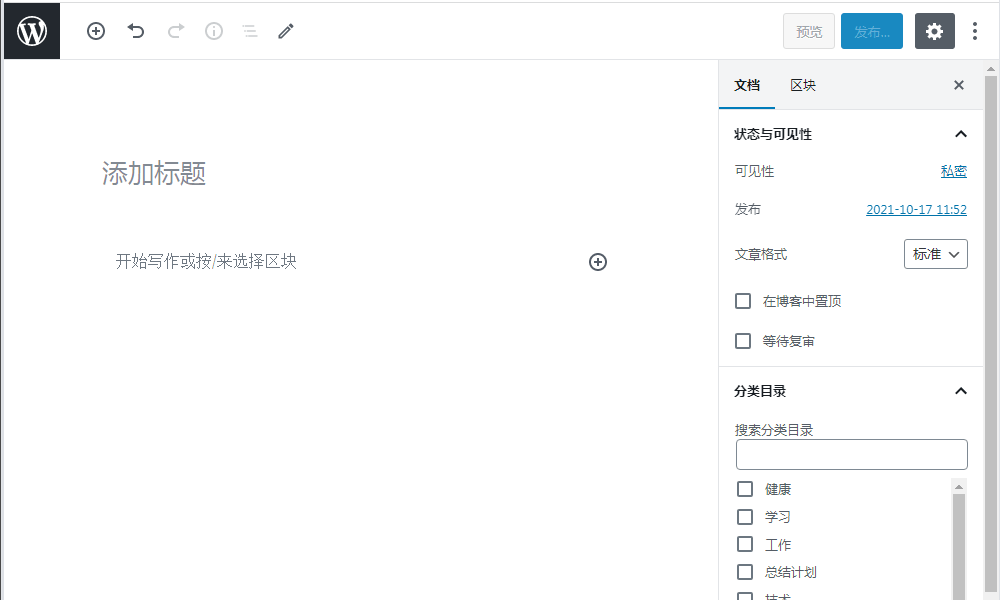Screen dimensions: 1000x600
Task: Enable 在博客中置顶 checkbox
Action: tap(743, 300)
